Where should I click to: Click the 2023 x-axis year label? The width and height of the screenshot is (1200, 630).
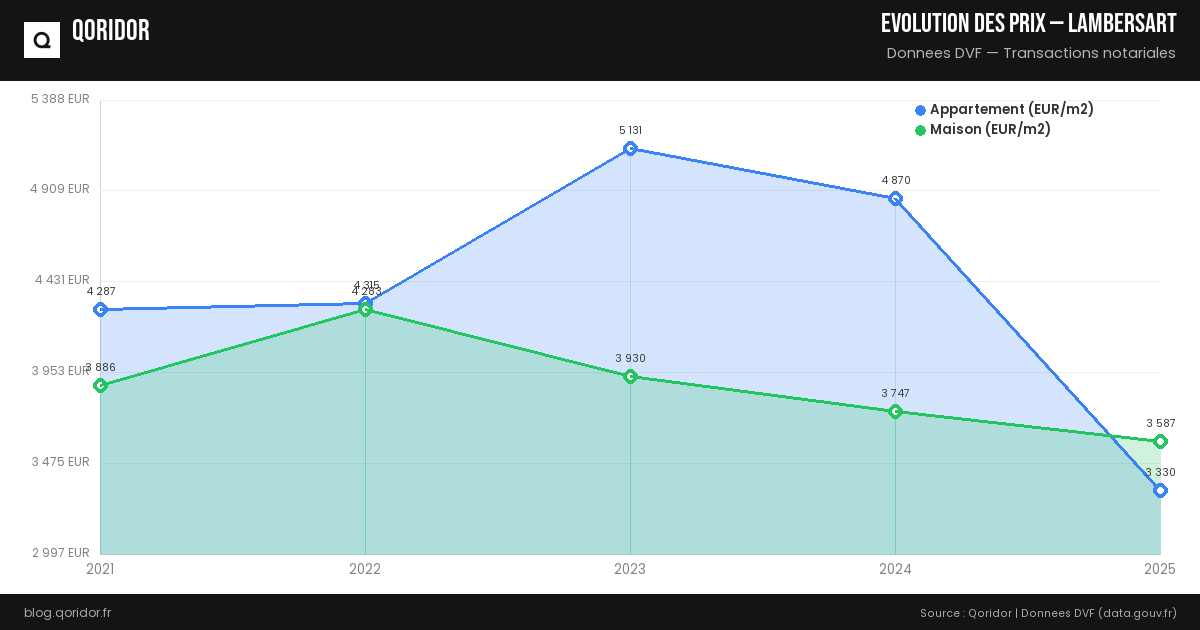pos(630,569)
